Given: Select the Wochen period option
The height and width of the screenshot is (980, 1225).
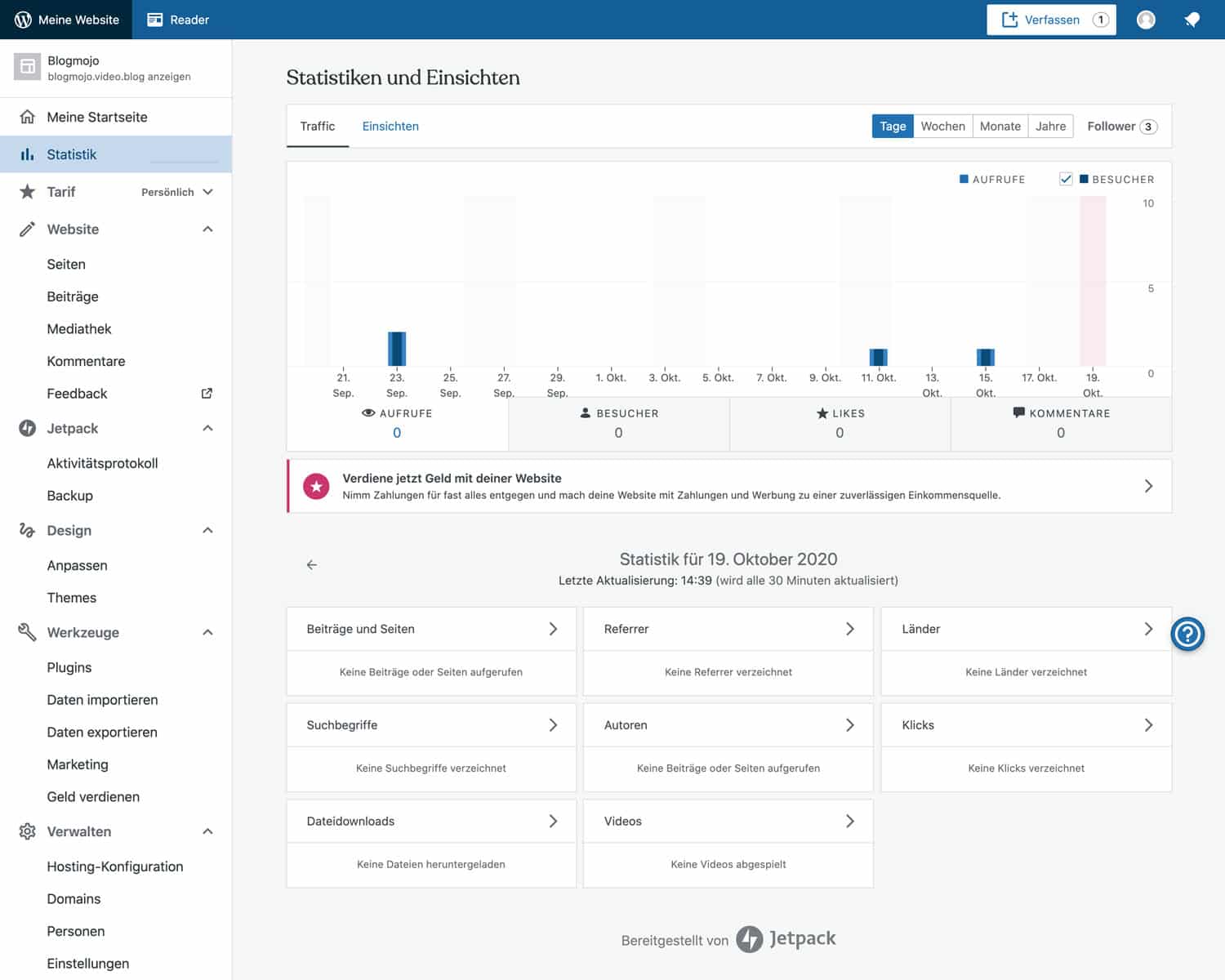Looking at the screenshot, I should (x=942, y=126).
